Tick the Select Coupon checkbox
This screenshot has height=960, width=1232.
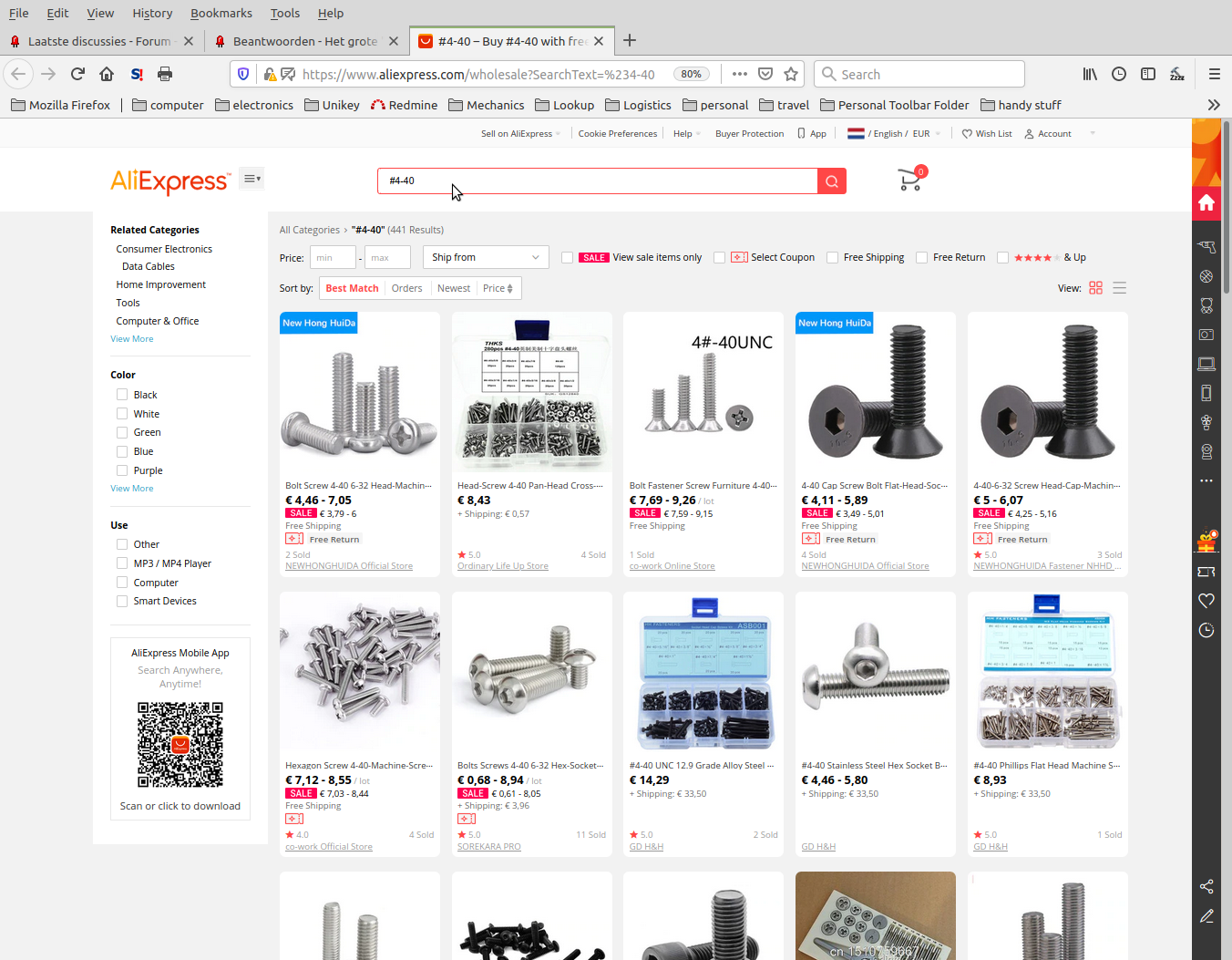[720, 258]
